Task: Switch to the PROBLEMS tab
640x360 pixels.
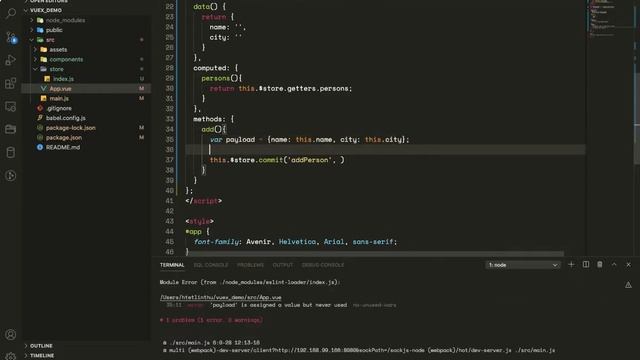Action: (x=250, y=265)
